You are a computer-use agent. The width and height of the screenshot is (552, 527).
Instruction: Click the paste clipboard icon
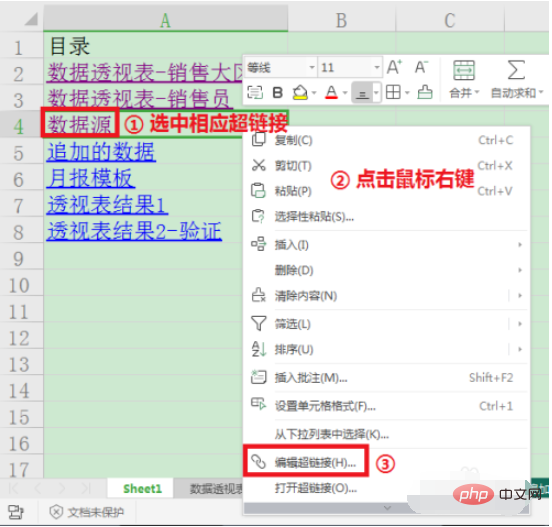[259, 190]
